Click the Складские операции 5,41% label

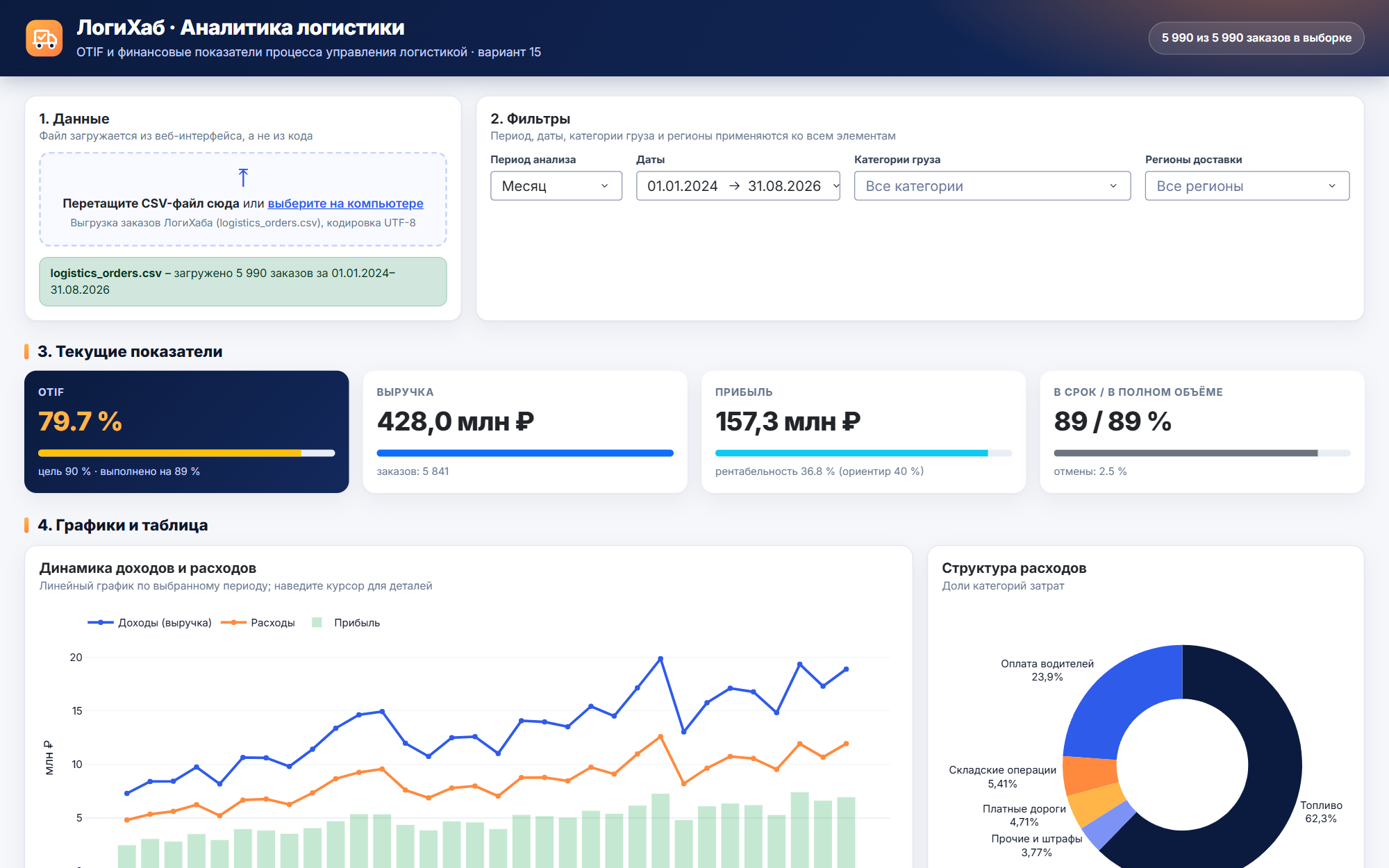point(1002,777)
